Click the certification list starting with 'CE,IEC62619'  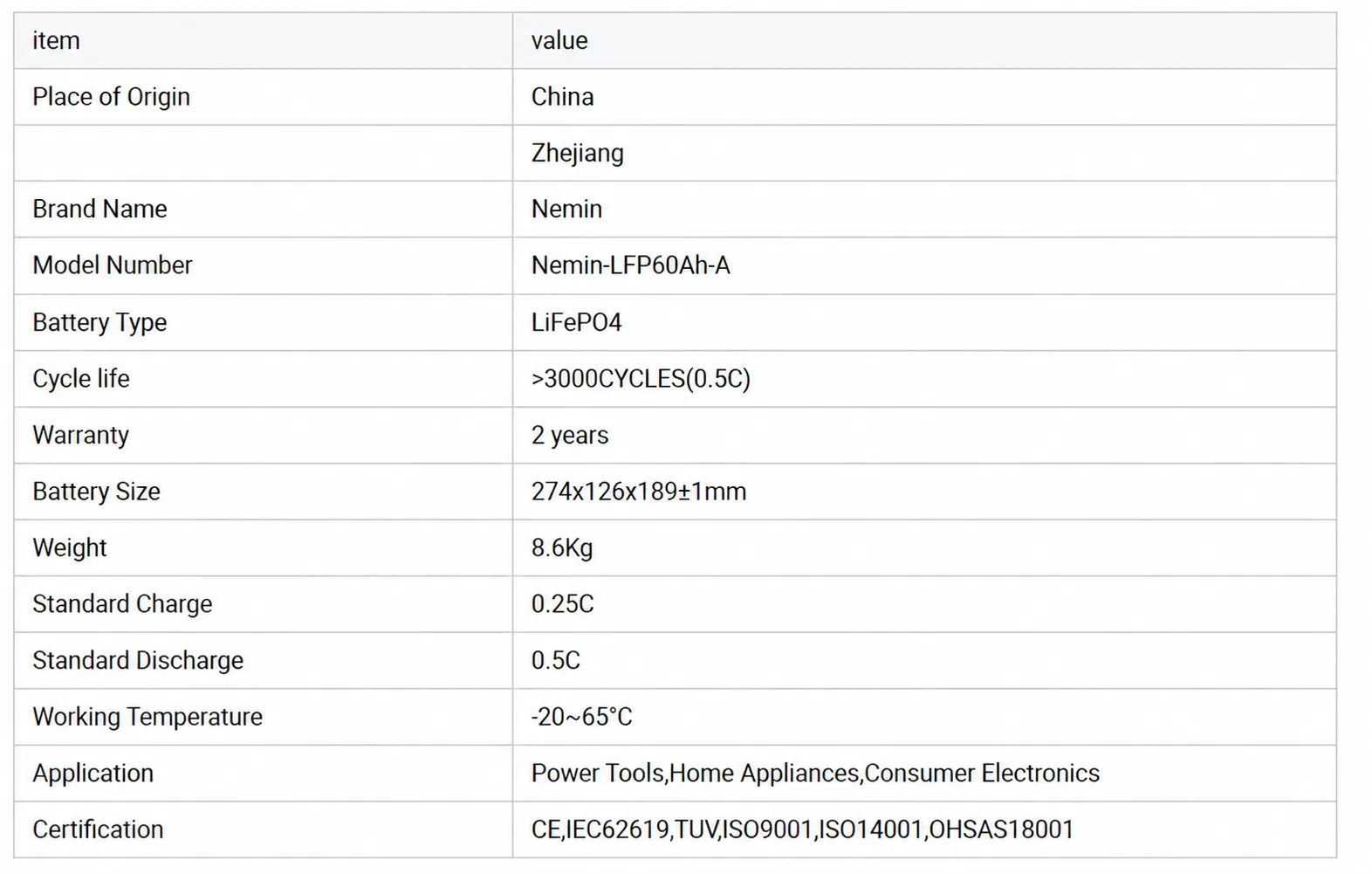(802, 829)
